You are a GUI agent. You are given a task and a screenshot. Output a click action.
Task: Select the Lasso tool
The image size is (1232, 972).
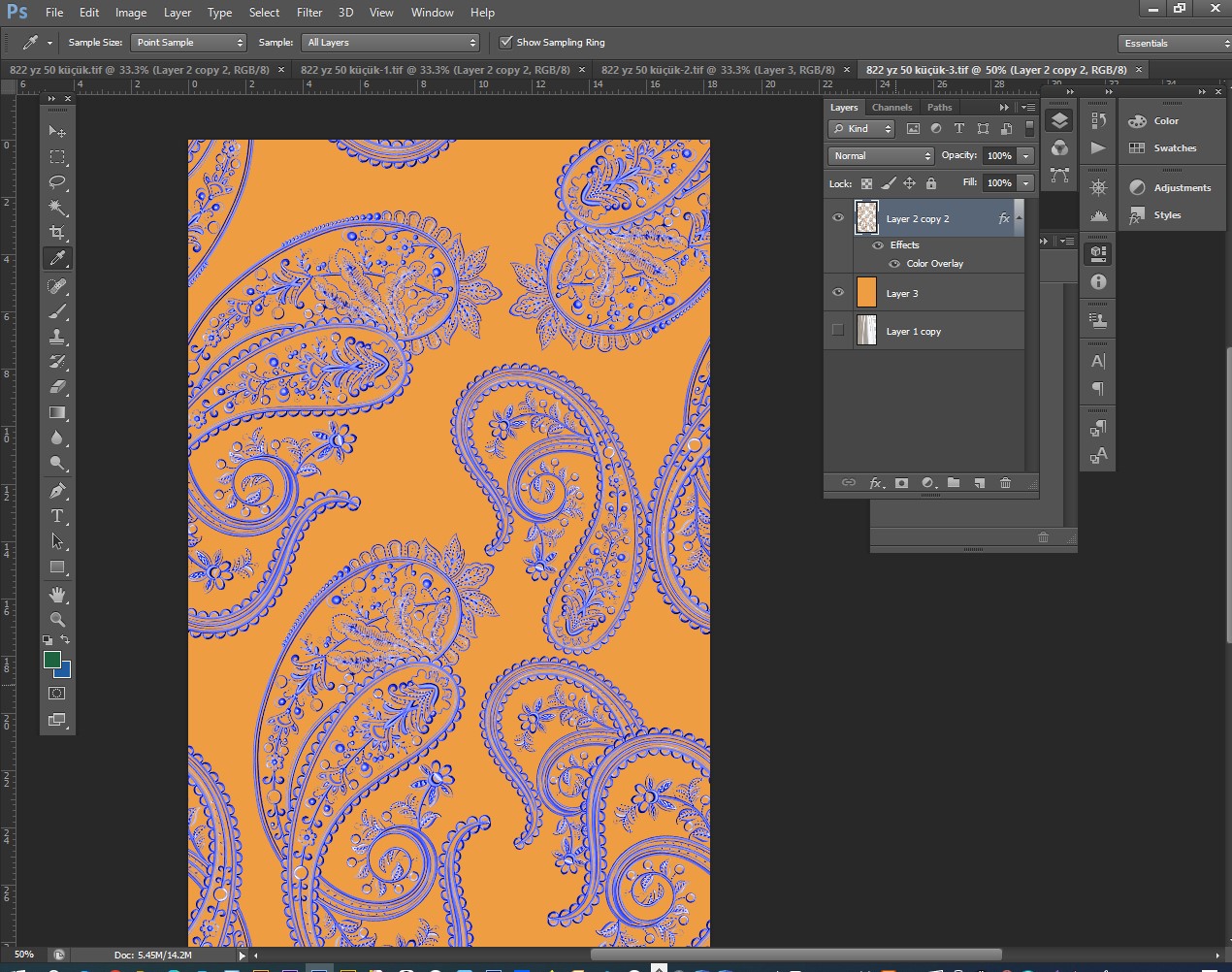[x=57, y=182]
